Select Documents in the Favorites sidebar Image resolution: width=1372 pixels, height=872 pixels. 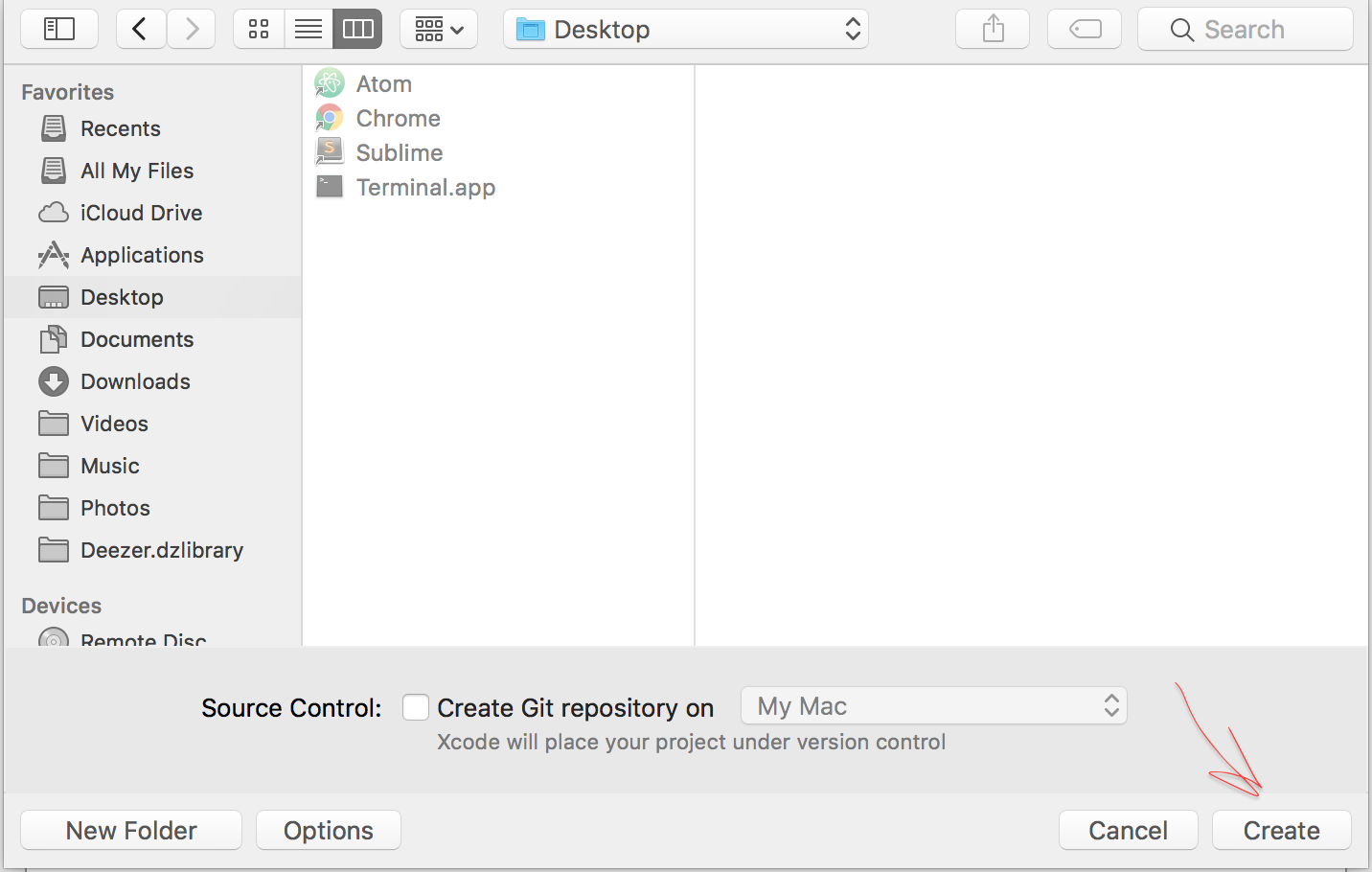[136, 339]
